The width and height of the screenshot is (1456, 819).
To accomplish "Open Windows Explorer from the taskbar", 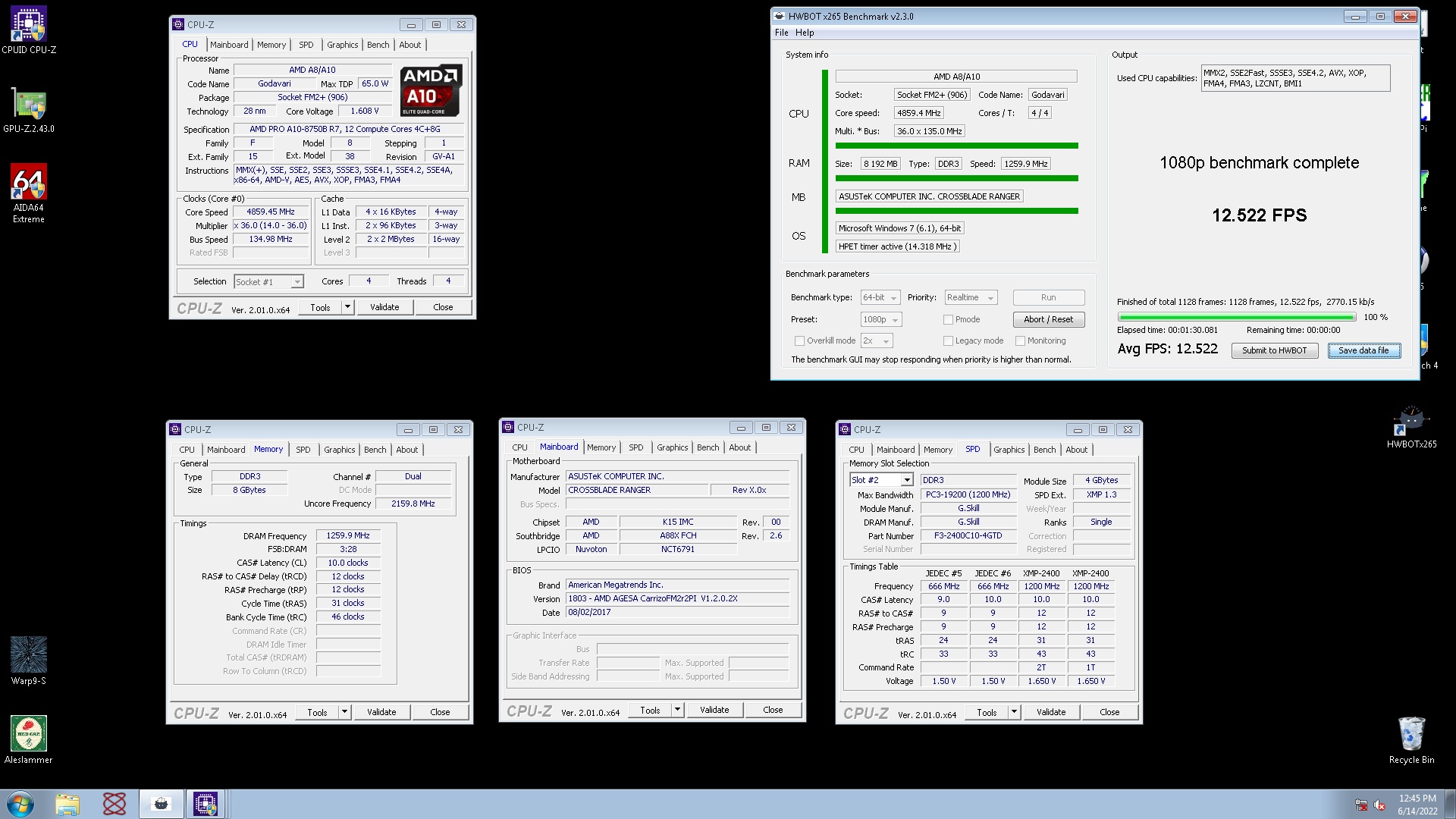I will [67, 804].
